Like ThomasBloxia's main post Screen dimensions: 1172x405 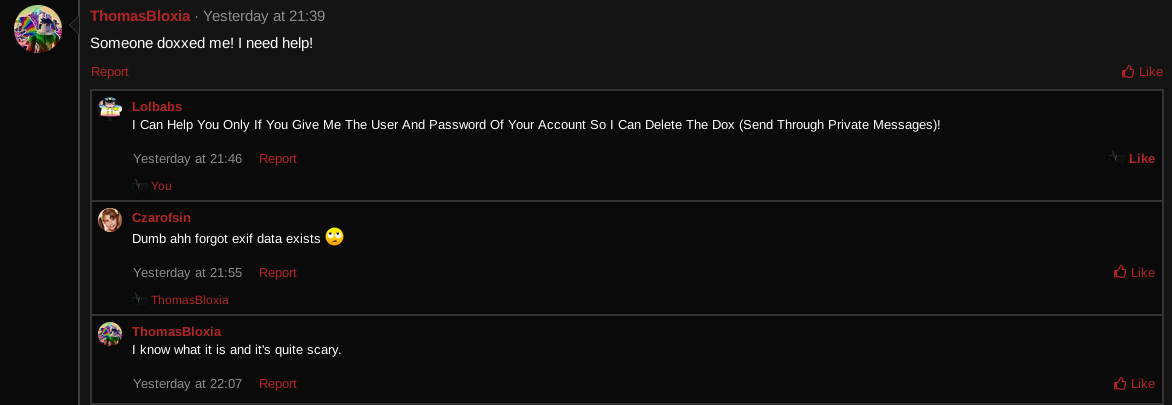point(1142,72)
